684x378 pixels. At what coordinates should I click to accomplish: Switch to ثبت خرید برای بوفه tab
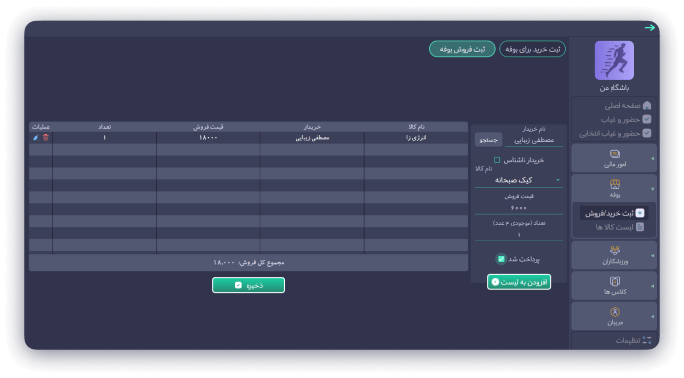point(532,49)
